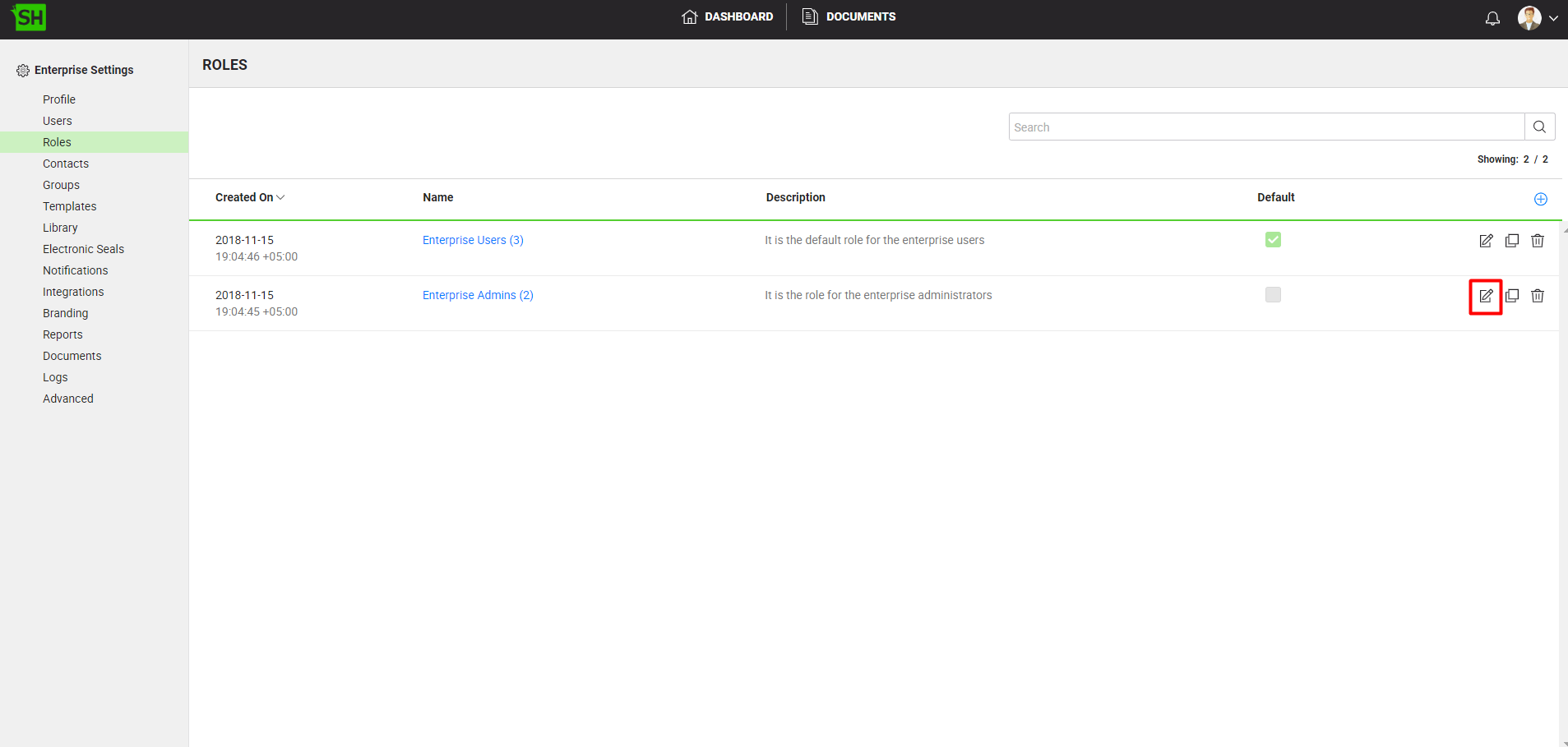Screen dimensions: 1568x747
Task: Select Electronic Seals in sidebar
Action: point(83,249)
